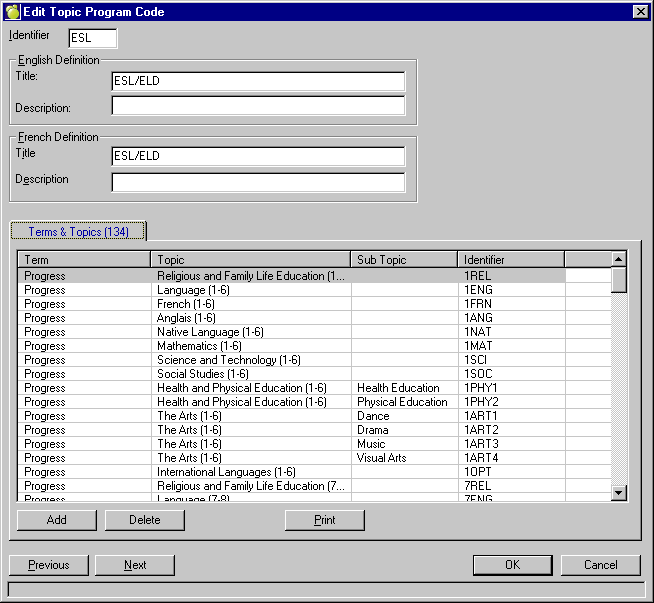The image size is (654, 603).
Task: Sort by the Term column header
Action: 84,260
